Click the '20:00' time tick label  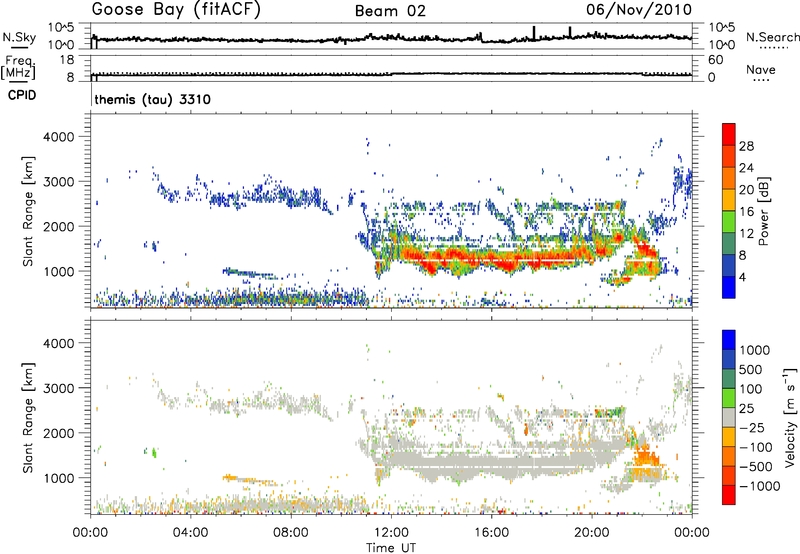pos(592,533)
